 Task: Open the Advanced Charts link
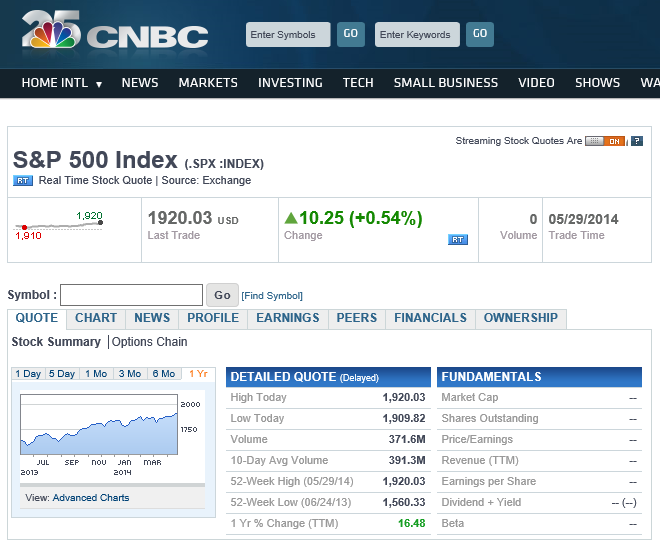(x=91, y=498)
